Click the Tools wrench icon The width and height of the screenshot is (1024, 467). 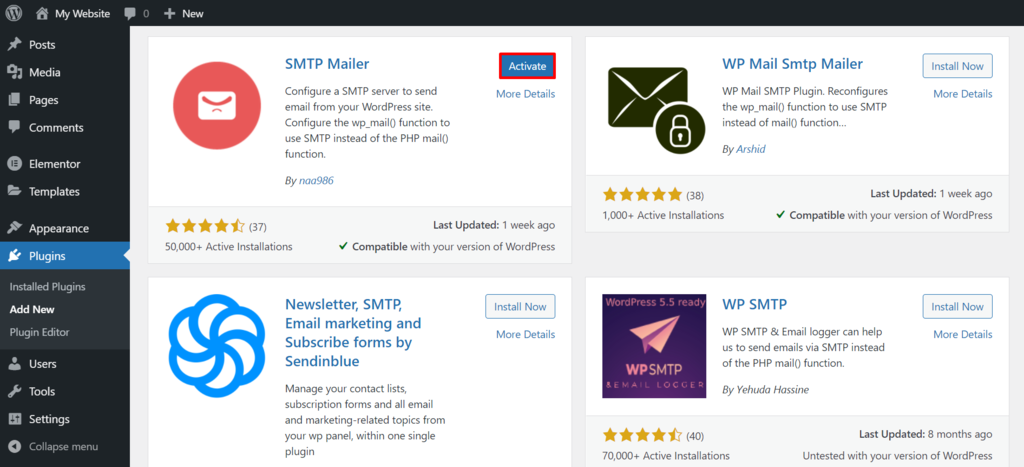(15, 392)
